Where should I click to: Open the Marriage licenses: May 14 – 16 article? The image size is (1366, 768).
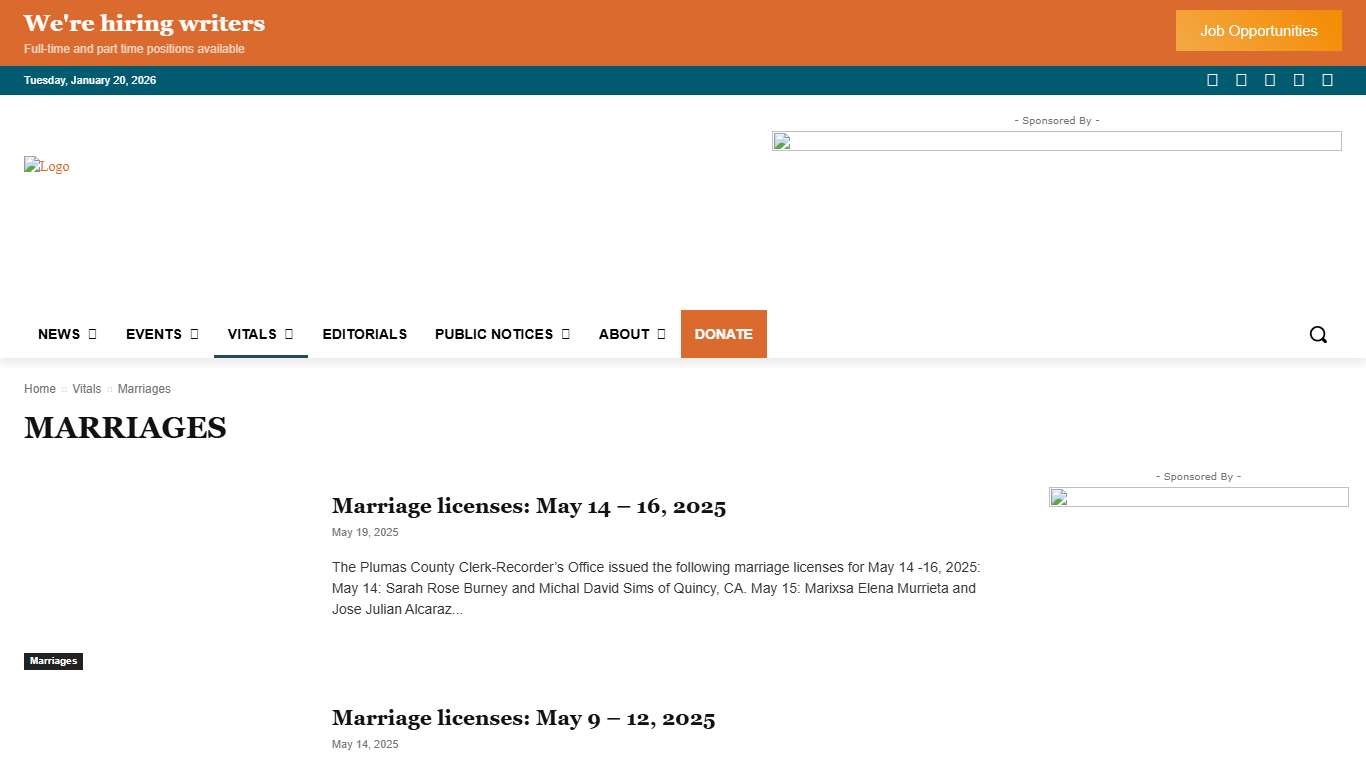[x=528, y=506]
